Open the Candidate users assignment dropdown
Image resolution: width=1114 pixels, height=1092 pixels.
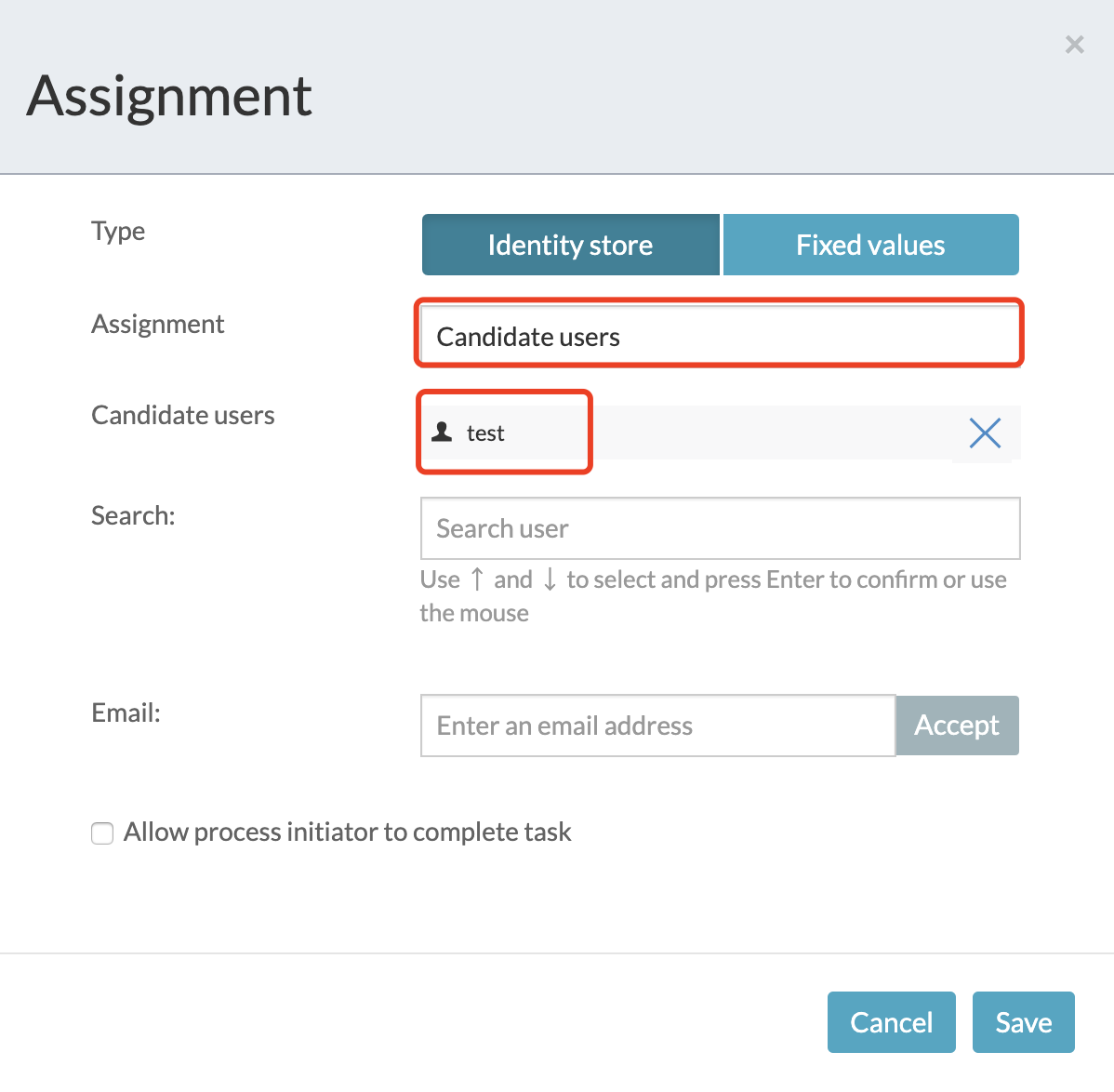719,336
